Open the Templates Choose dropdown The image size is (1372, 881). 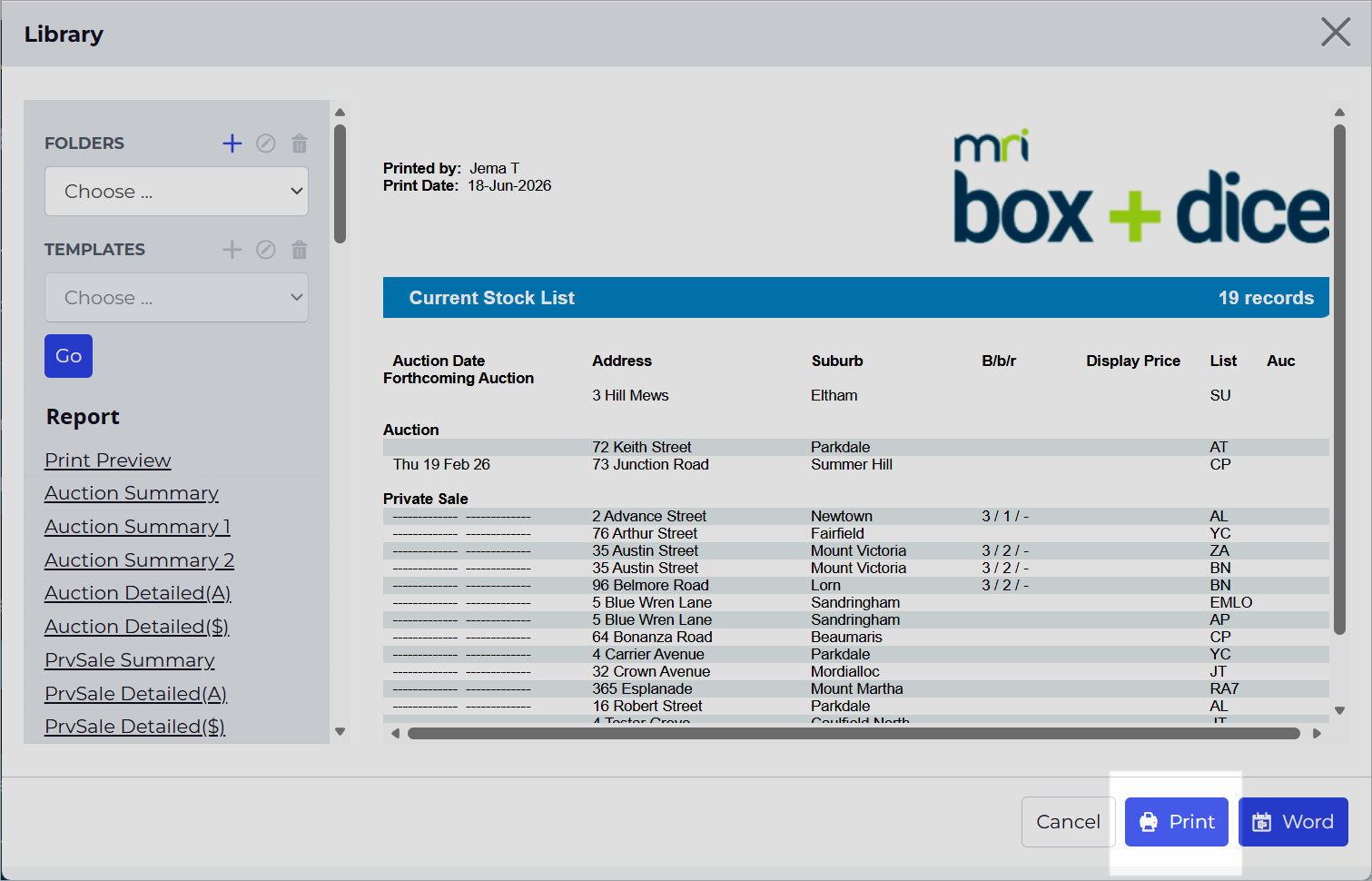pos(176,298)
